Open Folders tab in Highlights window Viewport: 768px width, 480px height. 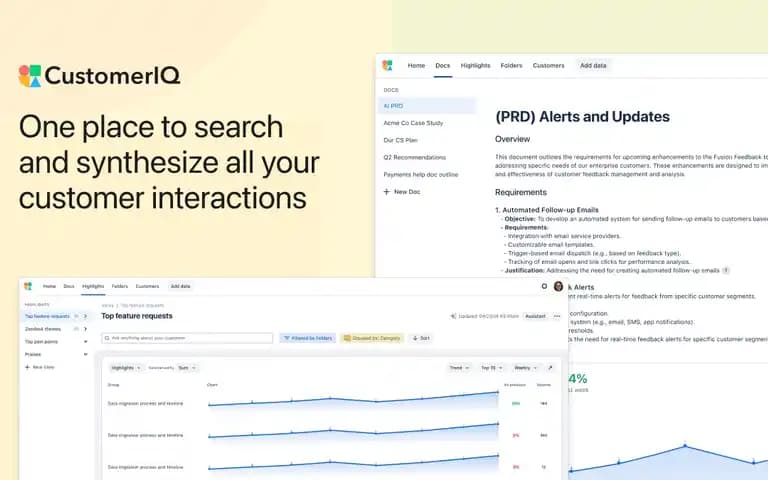(x=120, y=286)
